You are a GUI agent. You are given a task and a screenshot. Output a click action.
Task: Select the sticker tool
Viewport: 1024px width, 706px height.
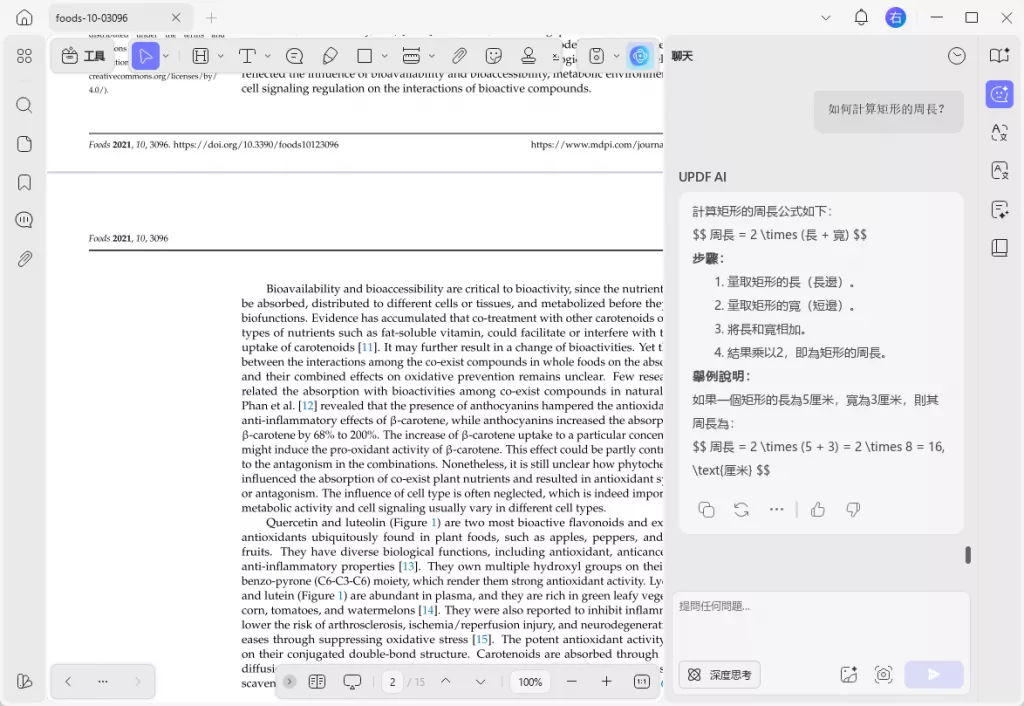494,56
